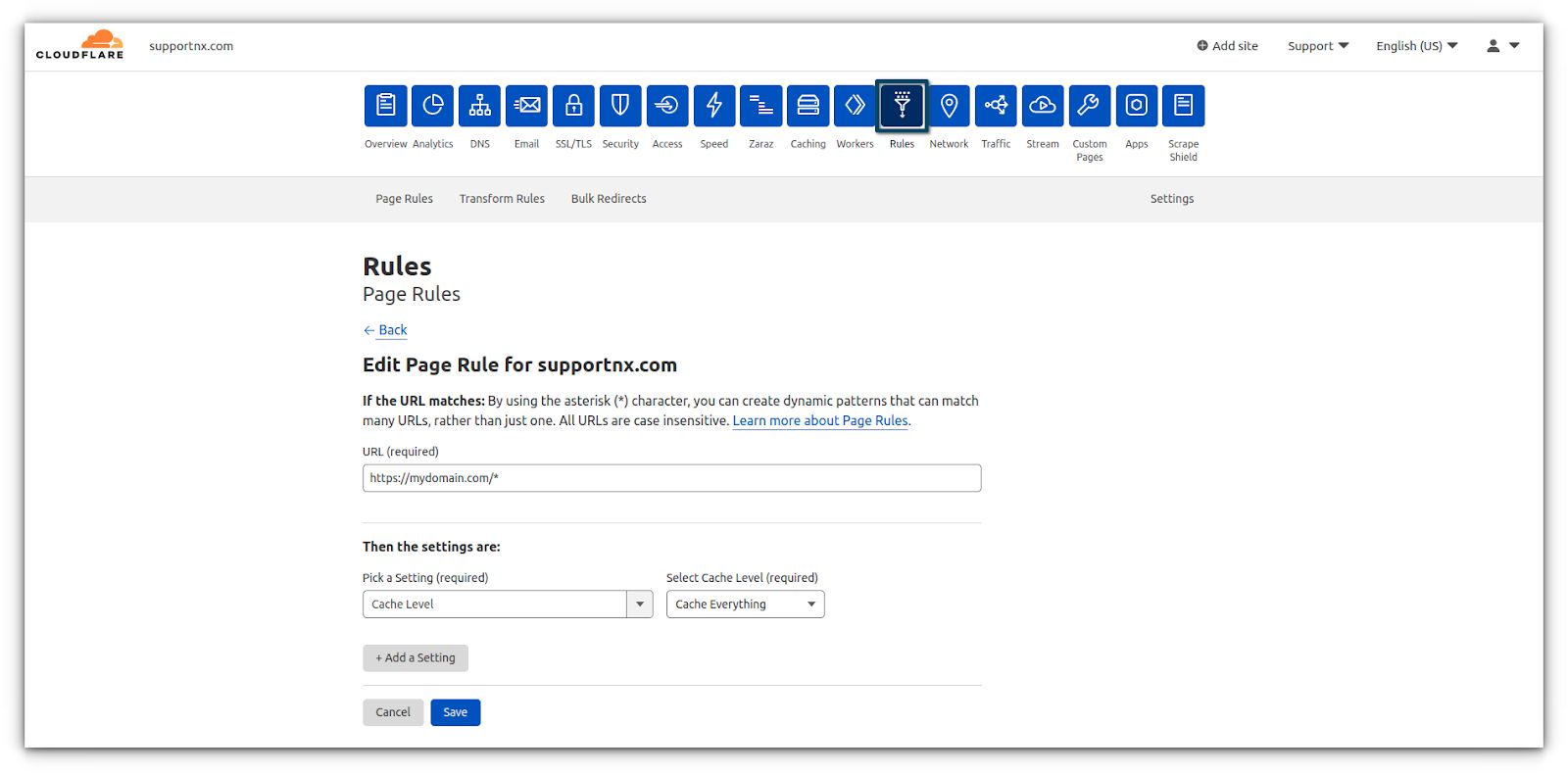
Task: Cancel editing the page rule
Action: point(393,712)
